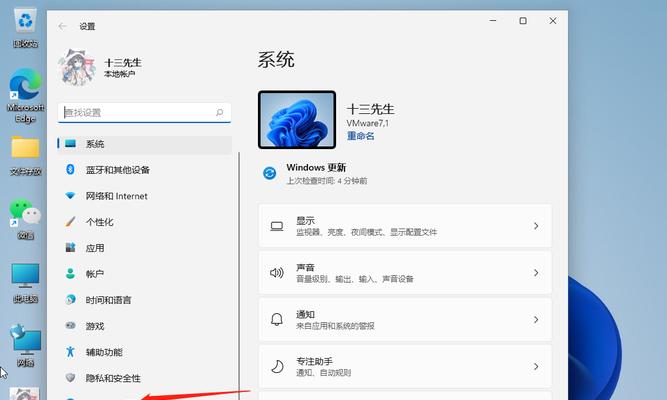Open the 声音 settings card
The width and height of the screenshot is (667, 400).
click(x=405, y=273)
